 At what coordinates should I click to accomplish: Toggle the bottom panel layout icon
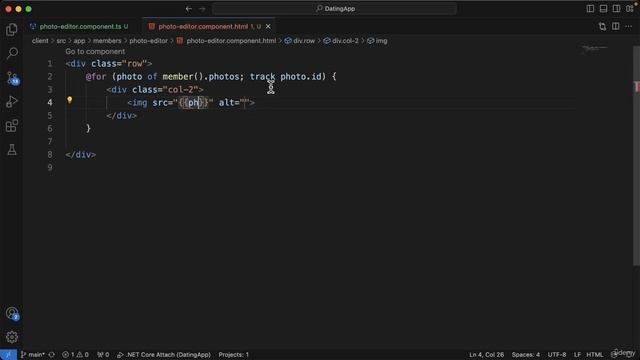pyautogui.click(x=603, y=9)
